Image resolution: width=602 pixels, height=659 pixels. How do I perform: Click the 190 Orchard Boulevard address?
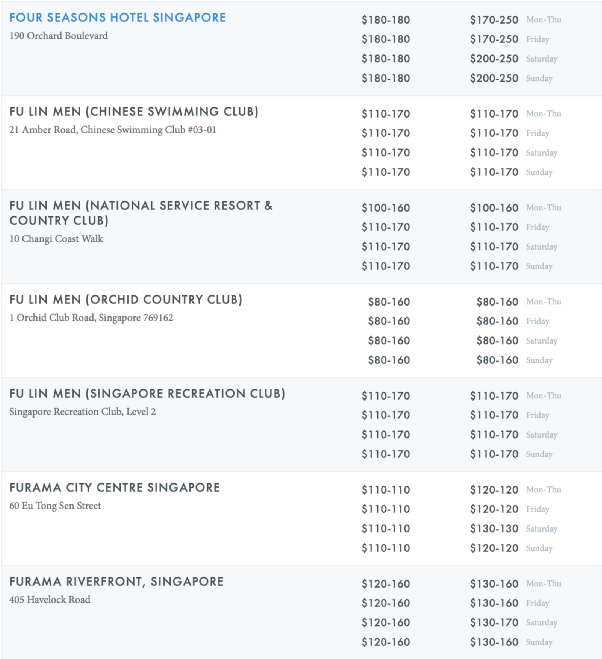click(58, 36)
